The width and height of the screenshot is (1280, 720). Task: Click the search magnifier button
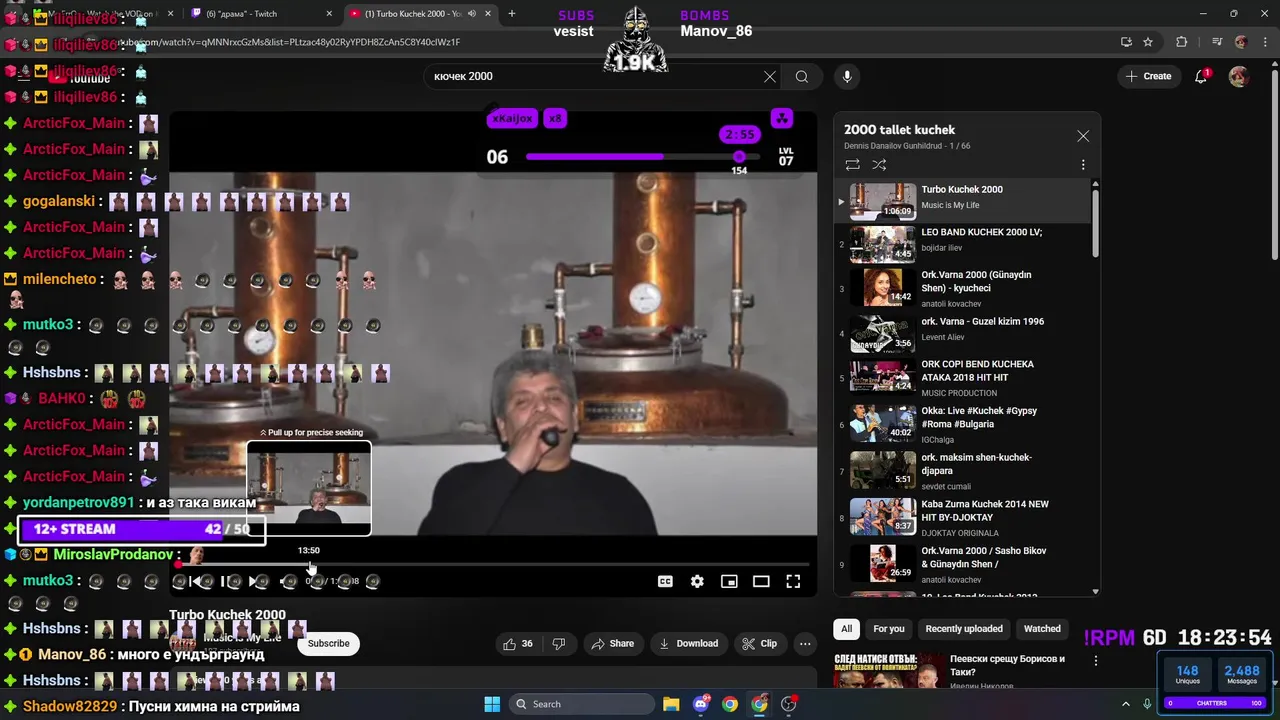click(802, 76)
